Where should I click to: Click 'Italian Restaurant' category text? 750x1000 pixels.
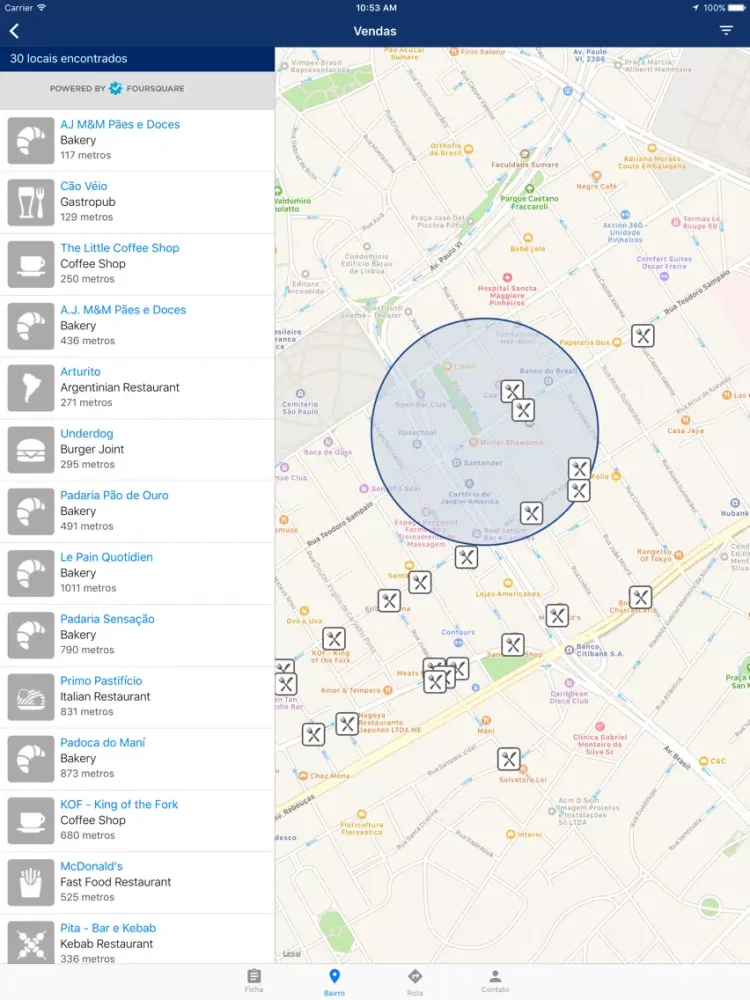tap(105, 697)
